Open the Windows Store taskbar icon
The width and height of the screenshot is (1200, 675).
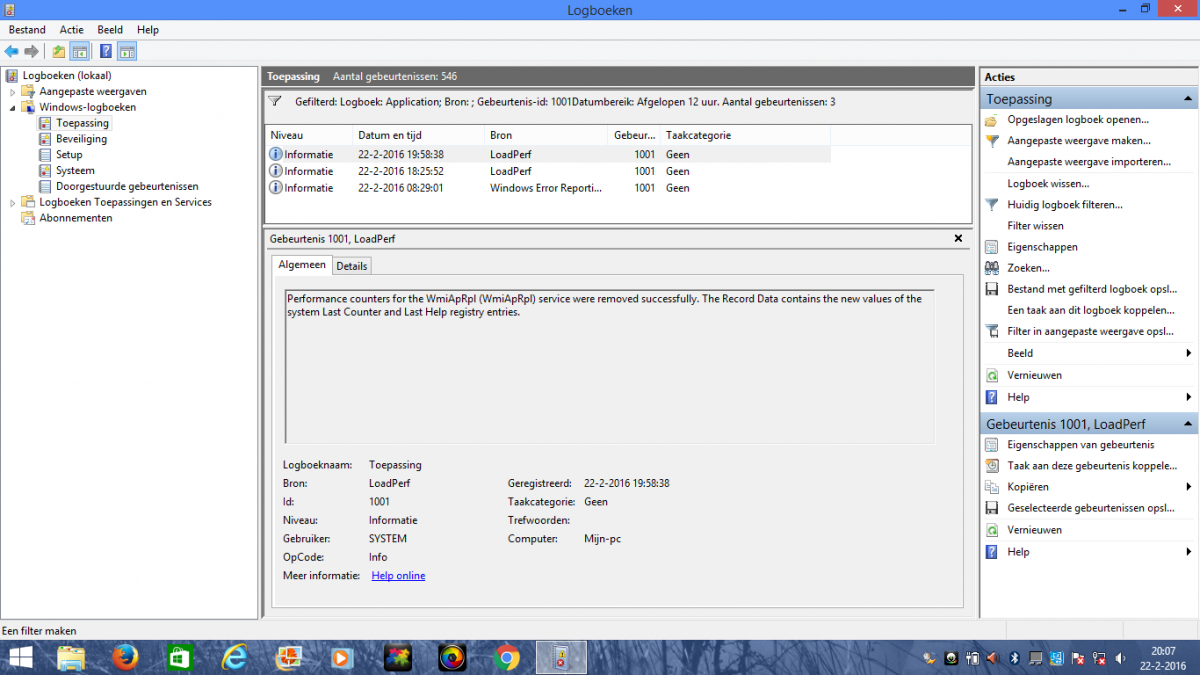(x=179, y=658)
